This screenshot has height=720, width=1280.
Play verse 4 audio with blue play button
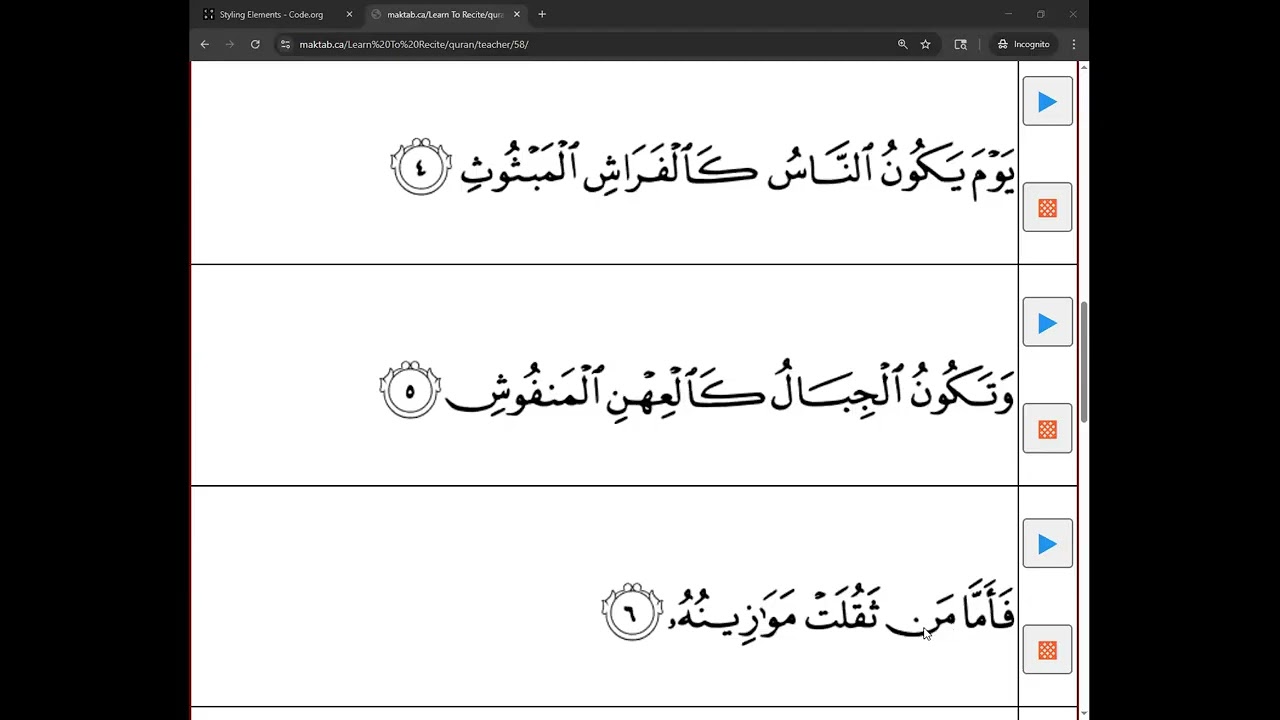coord(1047,101)
